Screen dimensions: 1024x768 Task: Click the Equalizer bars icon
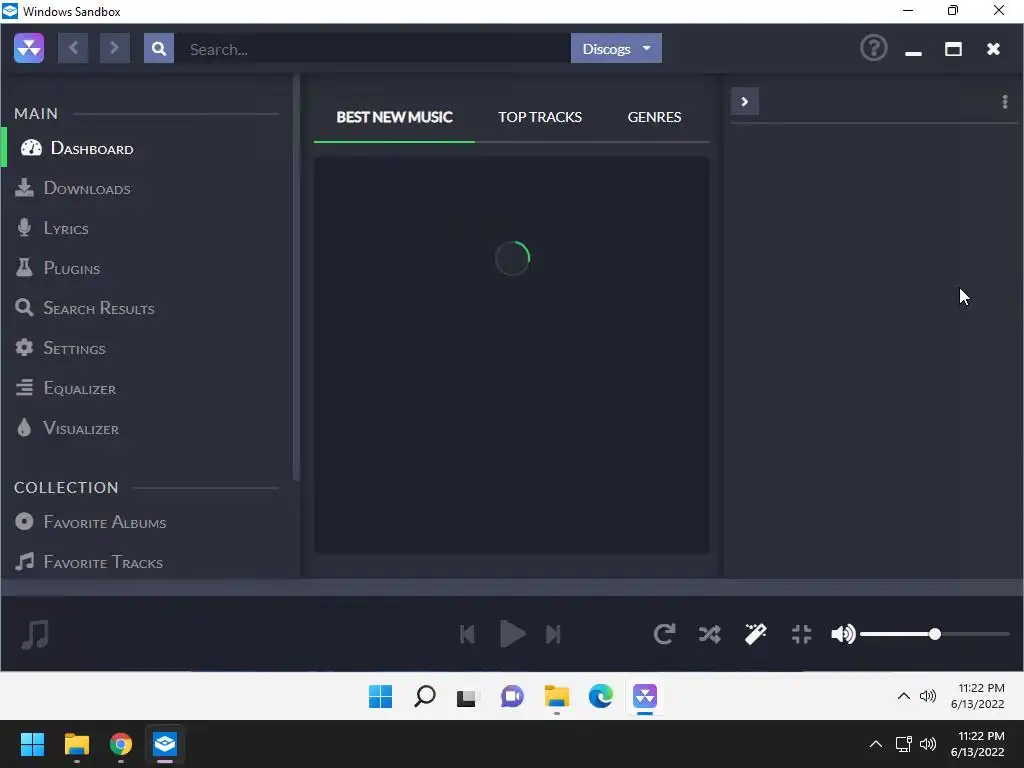pyautogui.click(x=24, y=387)
